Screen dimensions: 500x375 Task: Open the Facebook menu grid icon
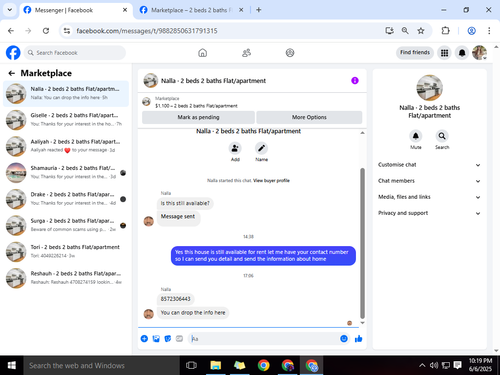[444, 53]
